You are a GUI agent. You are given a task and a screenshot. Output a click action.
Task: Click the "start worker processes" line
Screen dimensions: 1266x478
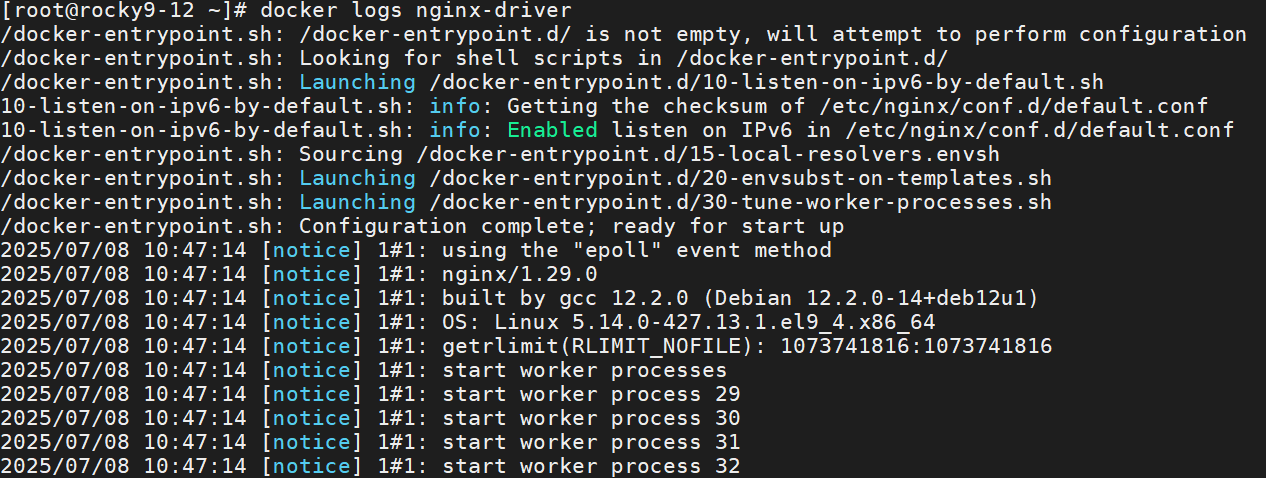pyautogui.click(x=364, y=371)
